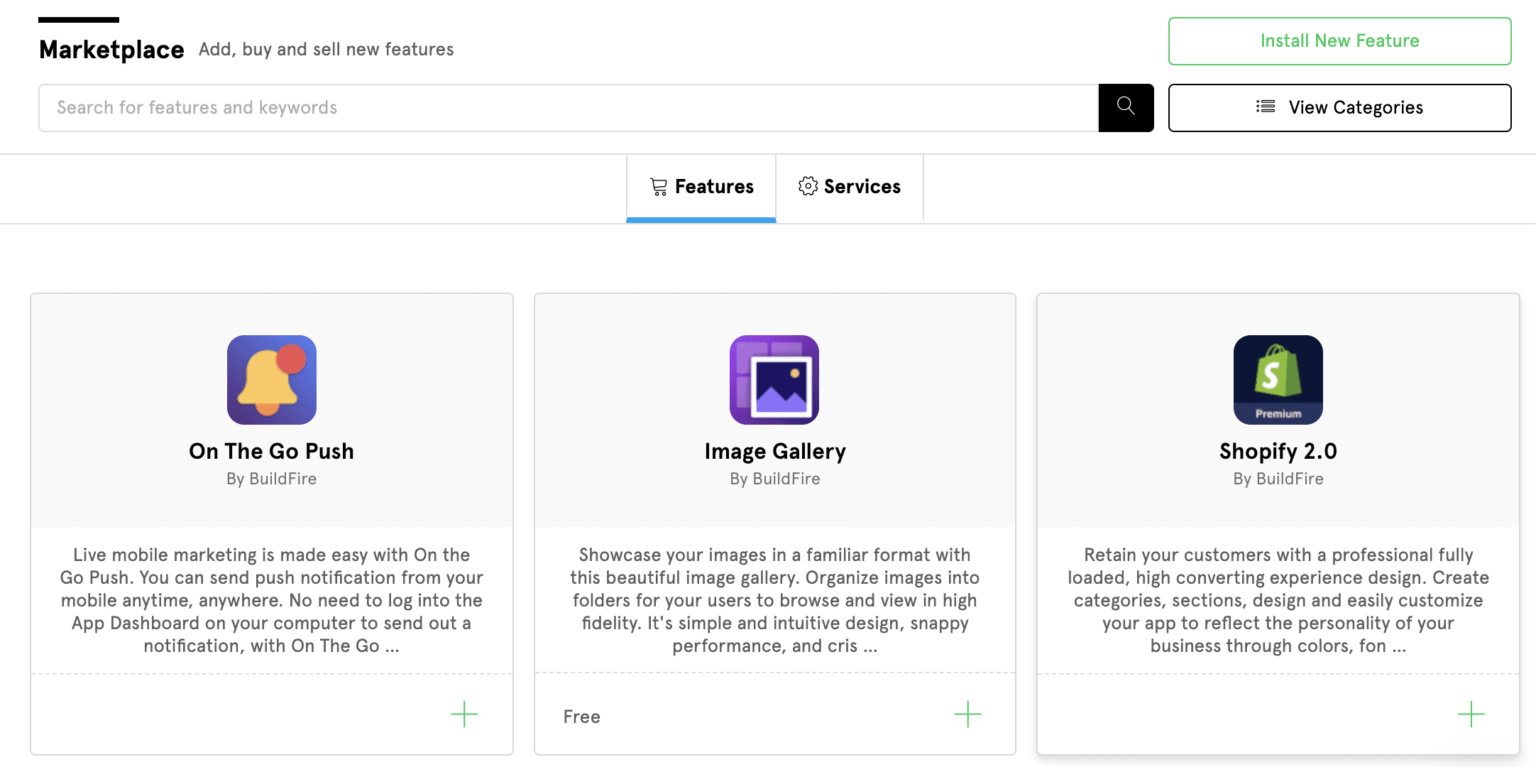1536x767 pixels.
Task: Click the Image Gallery app icon
Action: [775, 379]
